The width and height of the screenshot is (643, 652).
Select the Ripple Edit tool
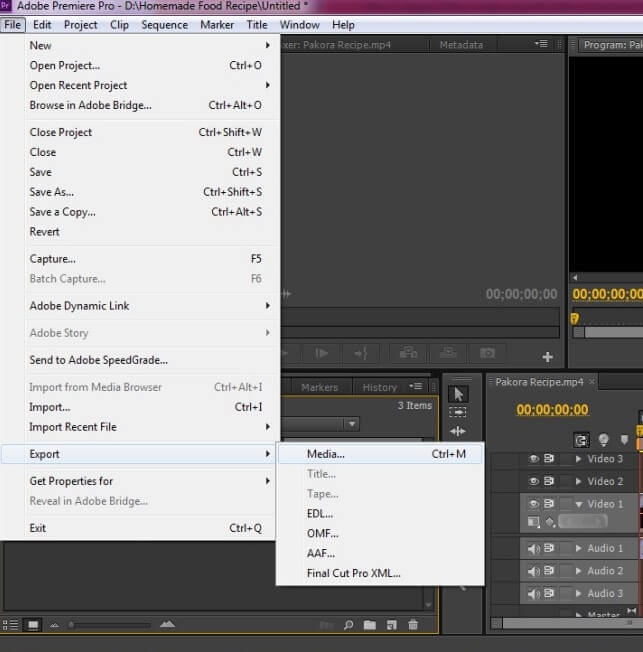pos(458,431)
